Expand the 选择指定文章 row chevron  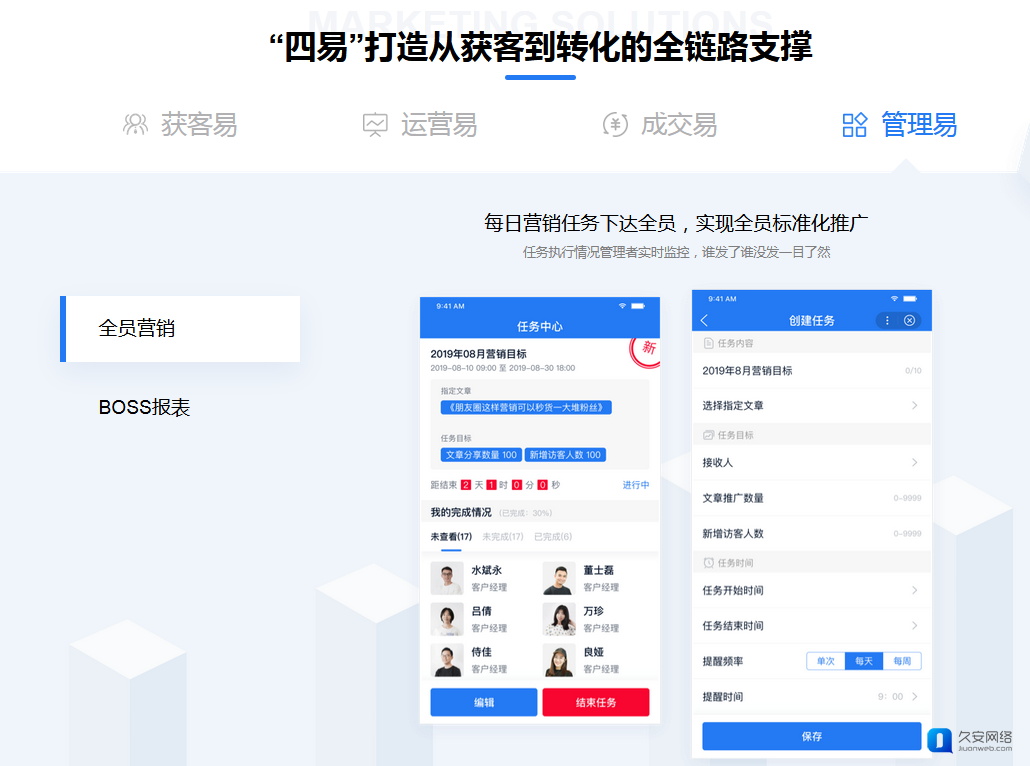click(914, 406)
